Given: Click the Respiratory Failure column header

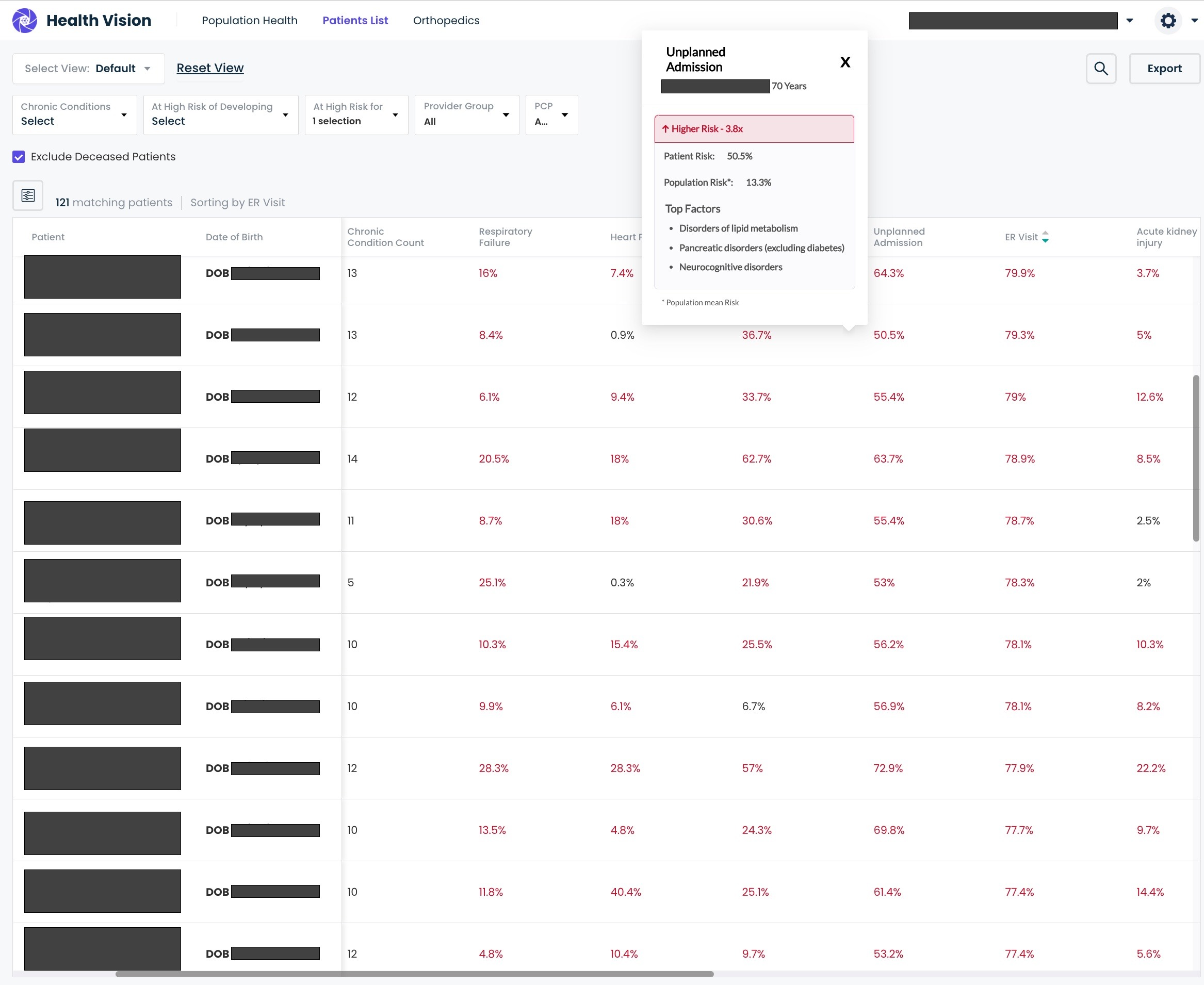Looking at the screenshot, I should coord(505,237).
